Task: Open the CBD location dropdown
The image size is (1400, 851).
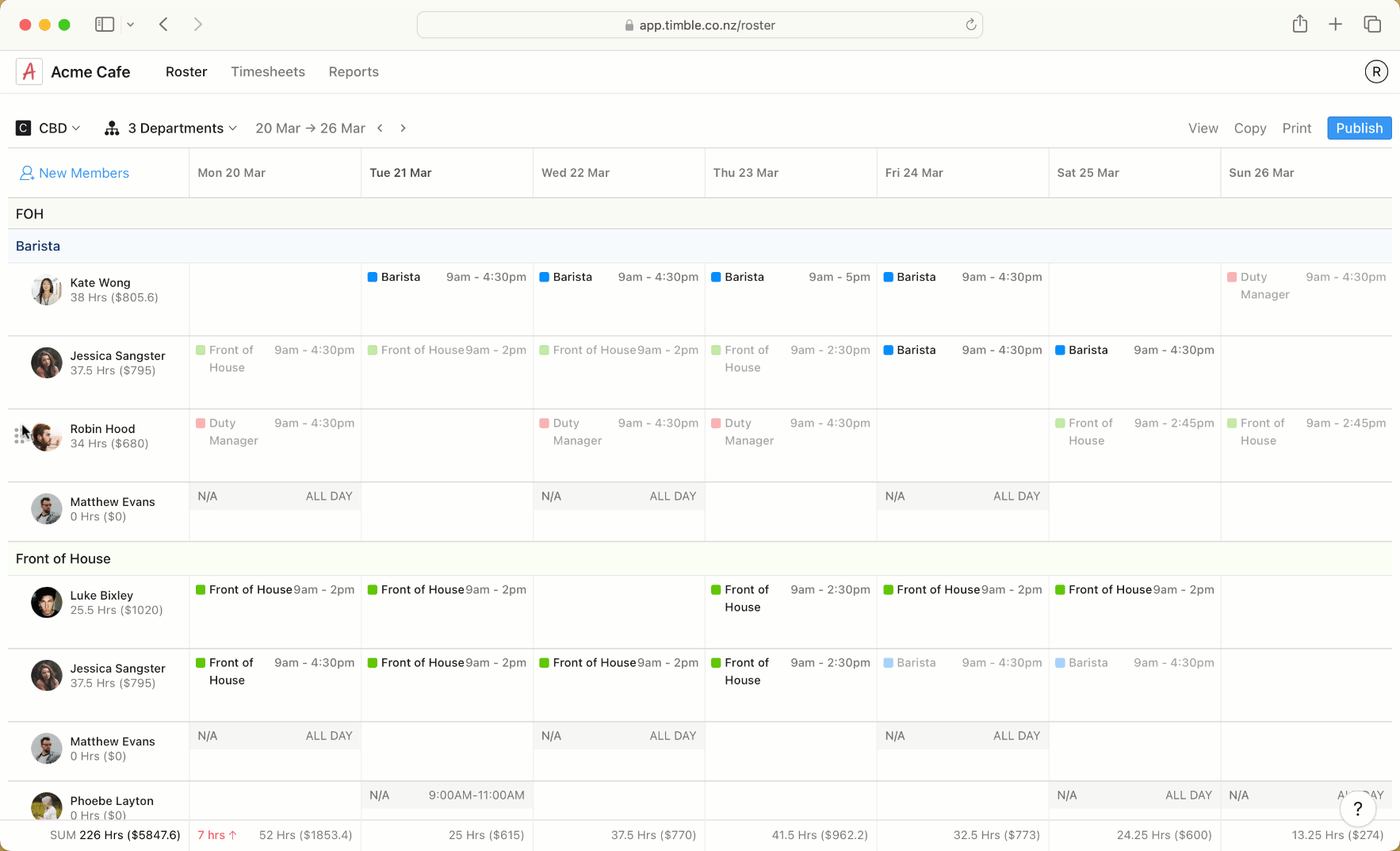Action: [48, 128]
